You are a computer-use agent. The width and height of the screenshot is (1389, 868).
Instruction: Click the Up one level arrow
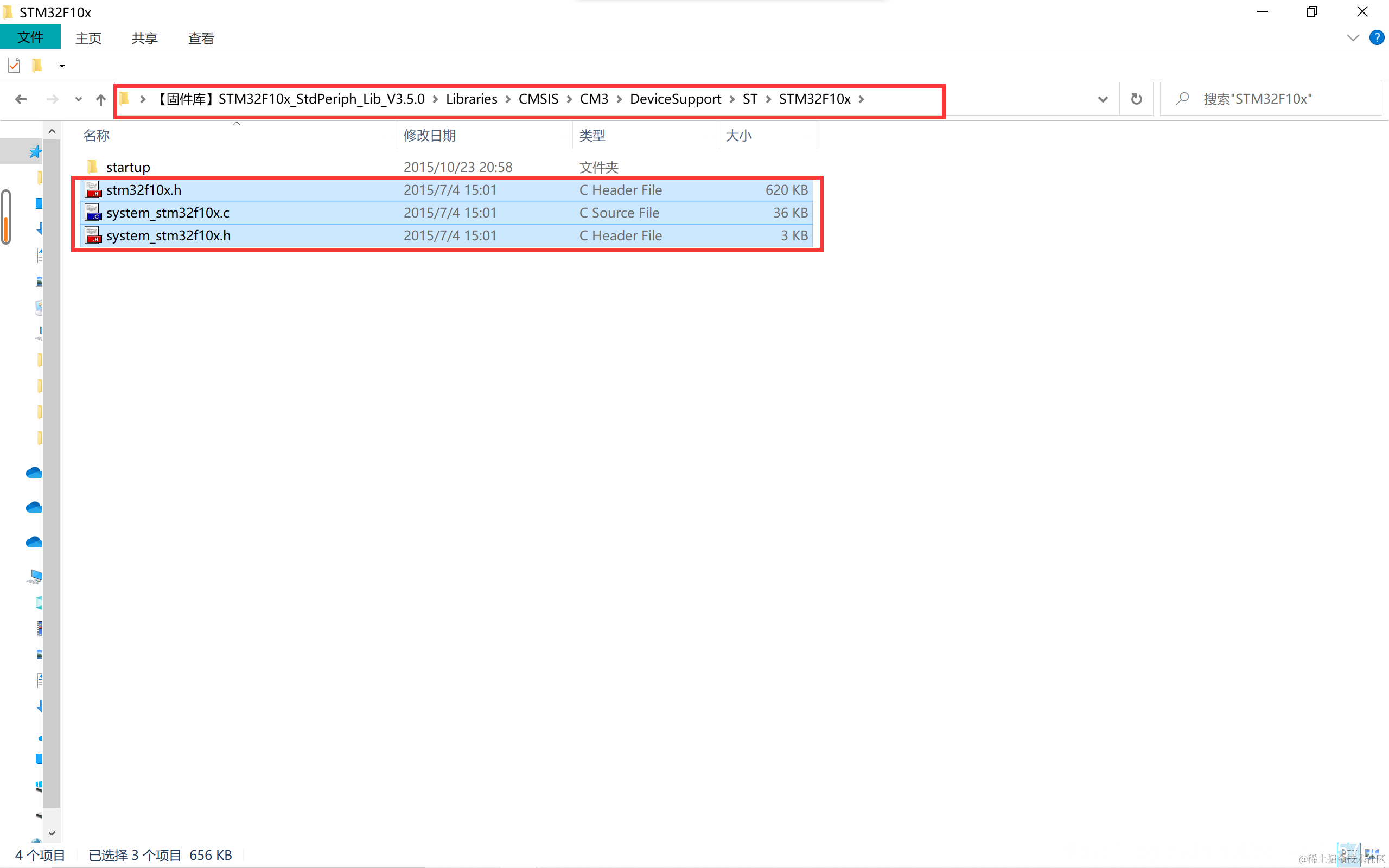pyautogui.click(x=101, y=99)
